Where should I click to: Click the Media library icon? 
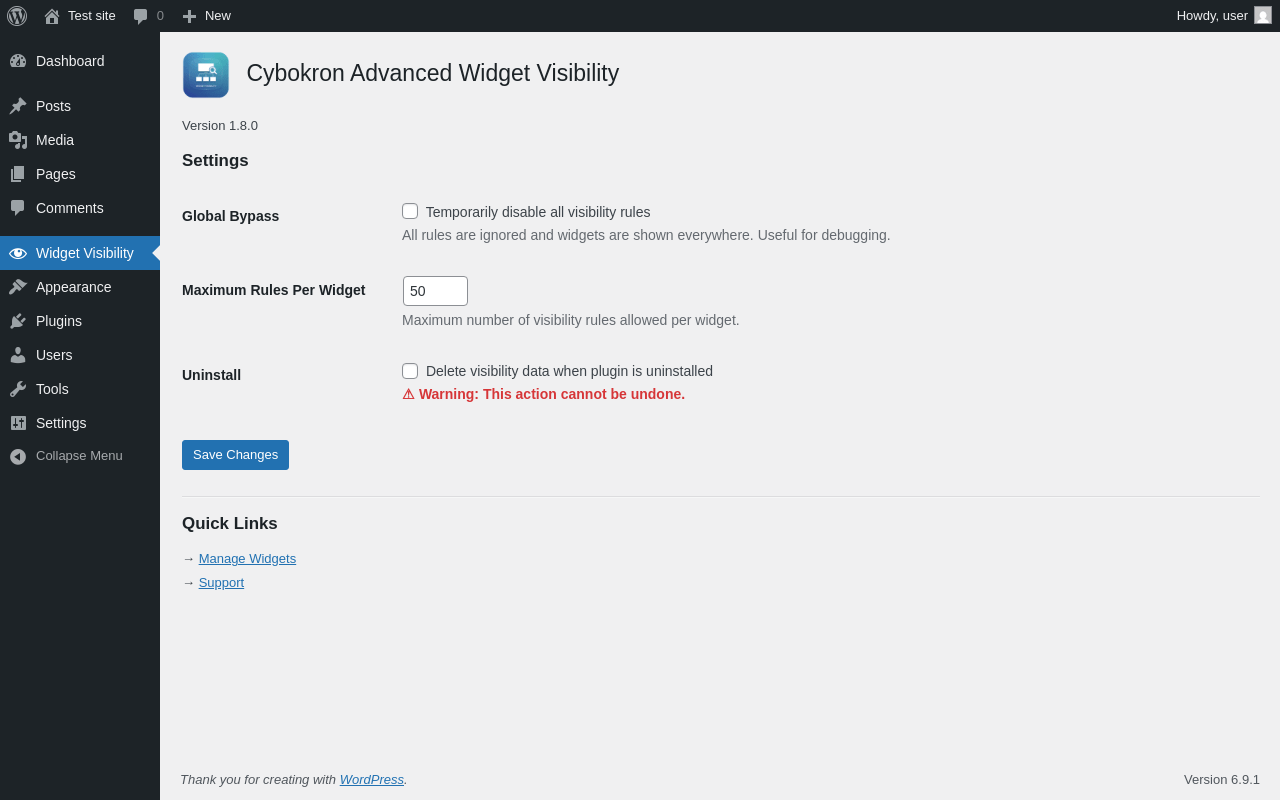coord(18,140)
